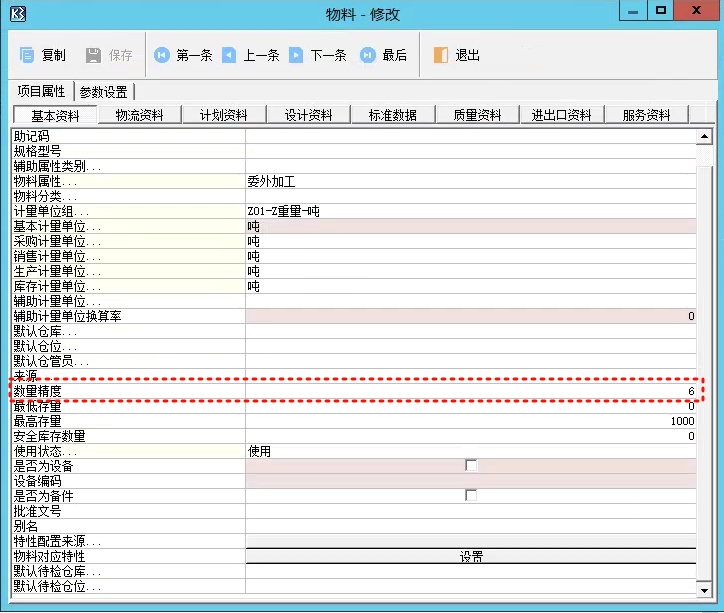724x613 pixels.
Task: Select the 库存计量单位 value 吨
Action: tap(471, 286)
